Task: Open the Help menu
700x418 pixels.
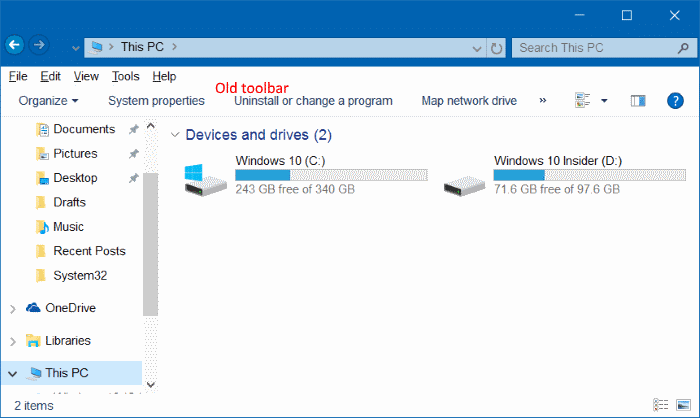Action: click(x=164, y=76)
